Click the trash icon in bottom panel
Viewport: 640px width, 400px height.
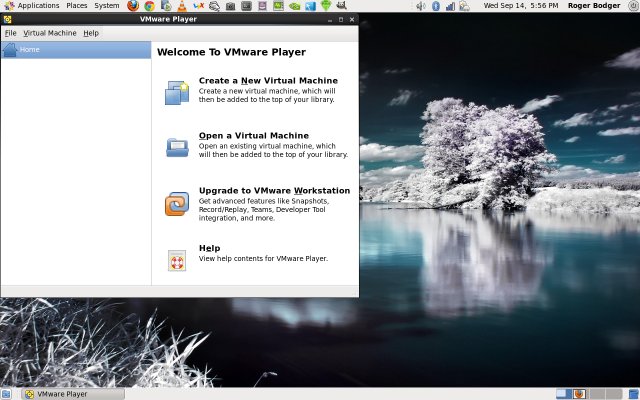click(634, 394)
